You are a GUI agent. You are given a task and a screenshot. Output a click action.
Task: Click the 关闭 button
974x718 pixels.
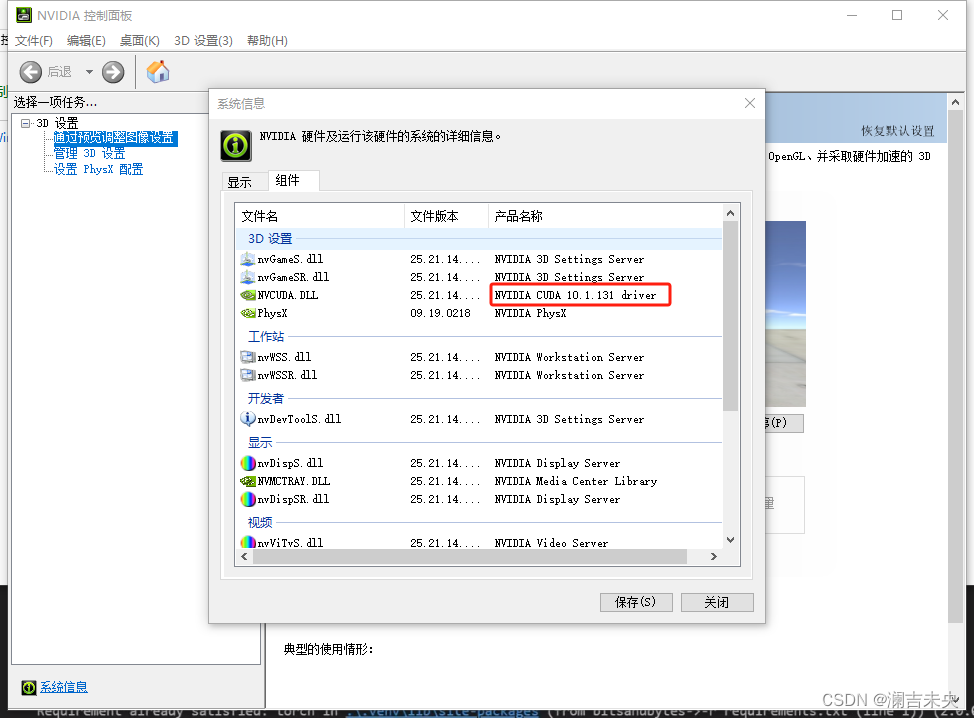717,602
